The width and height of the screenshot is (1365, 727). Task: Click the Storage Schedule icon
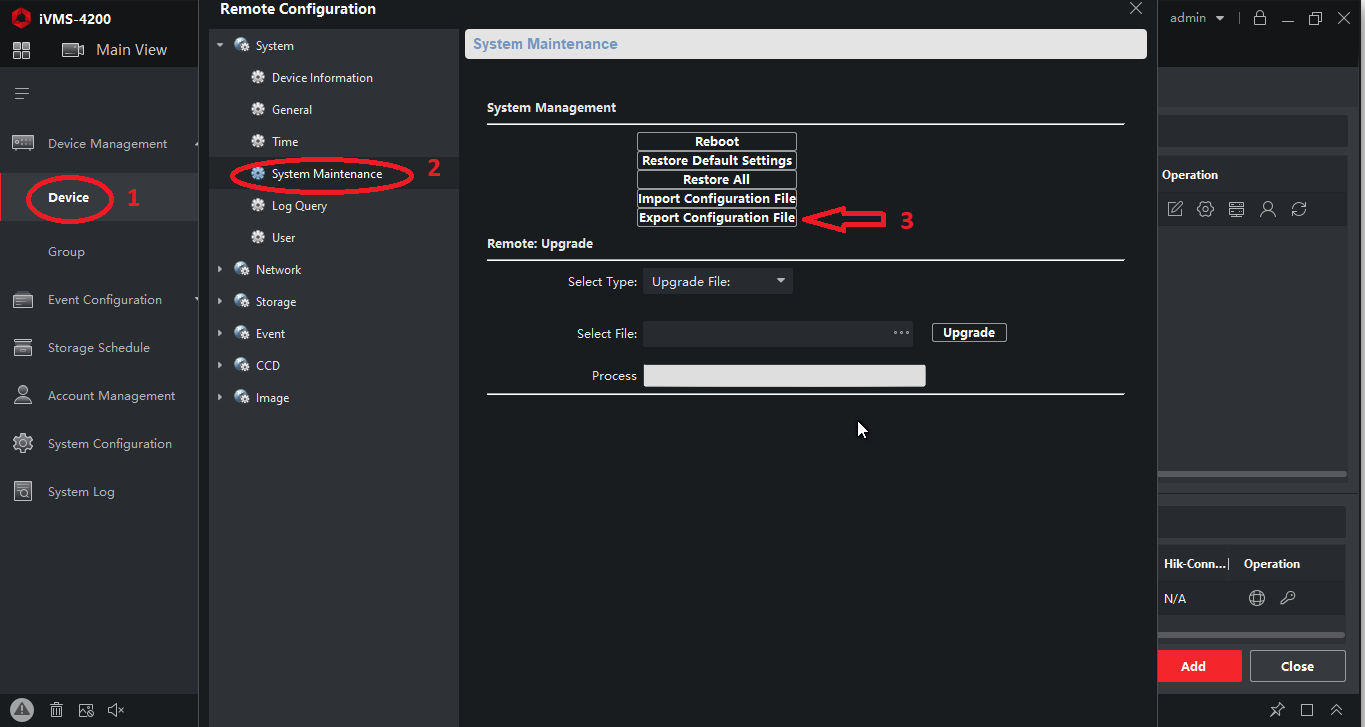point(23,348)
